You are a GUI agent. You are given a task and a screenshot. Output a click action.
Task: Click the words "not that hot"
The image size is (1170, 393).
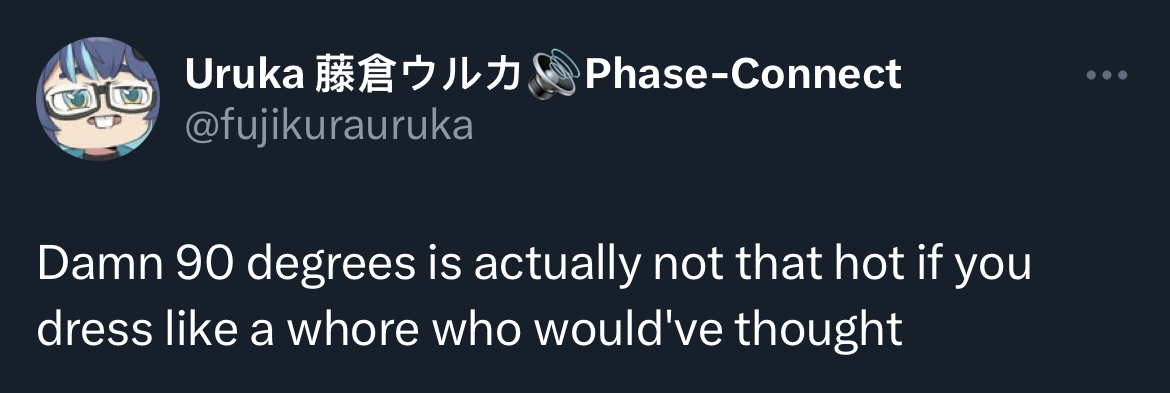(x=789, y=263)
